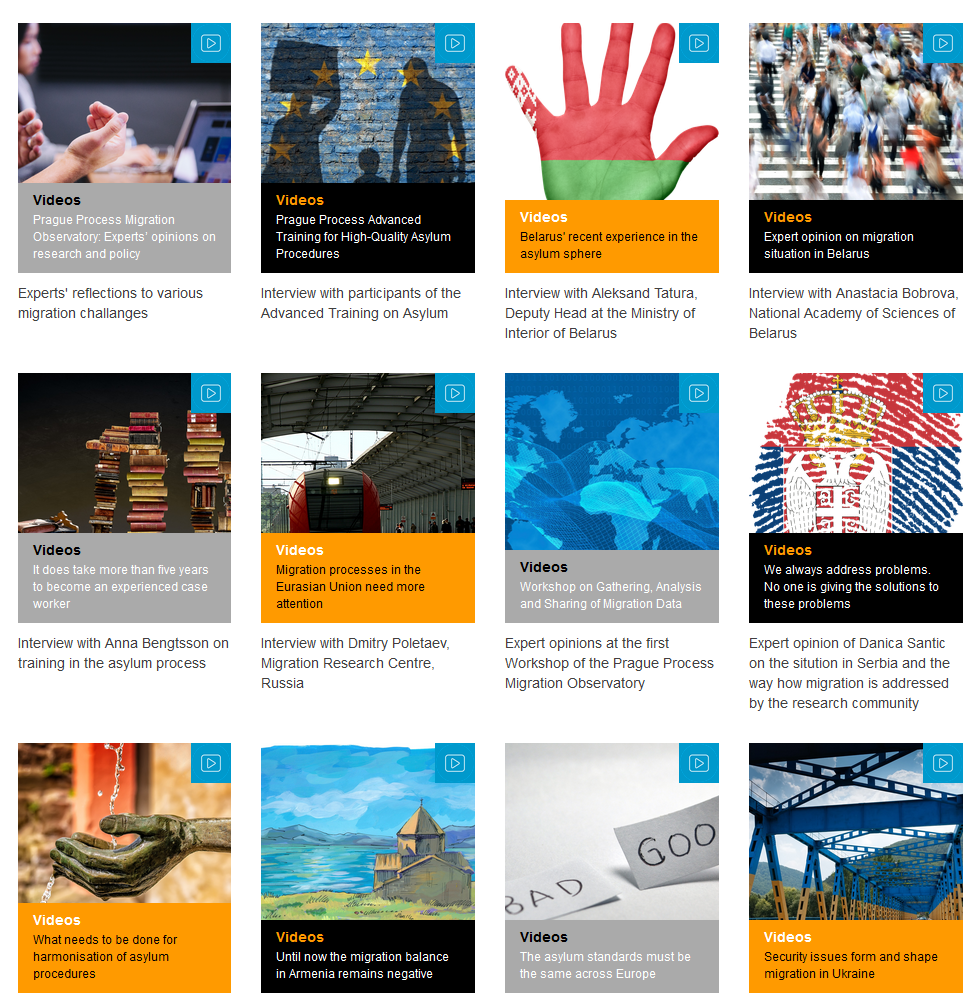This screenshot has width=978, height=1001.
Task: Open 'Migration processes in the Eurasian Union' video
Action: pyautogui.click(x=350, y=587)
